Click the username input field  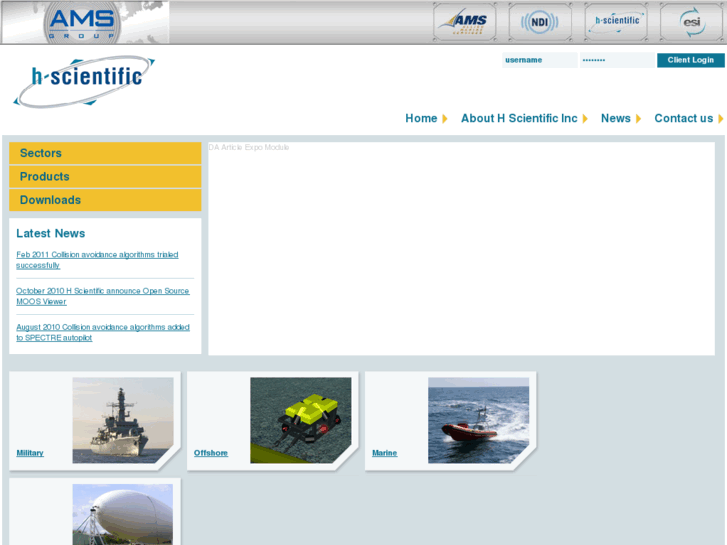540,60
